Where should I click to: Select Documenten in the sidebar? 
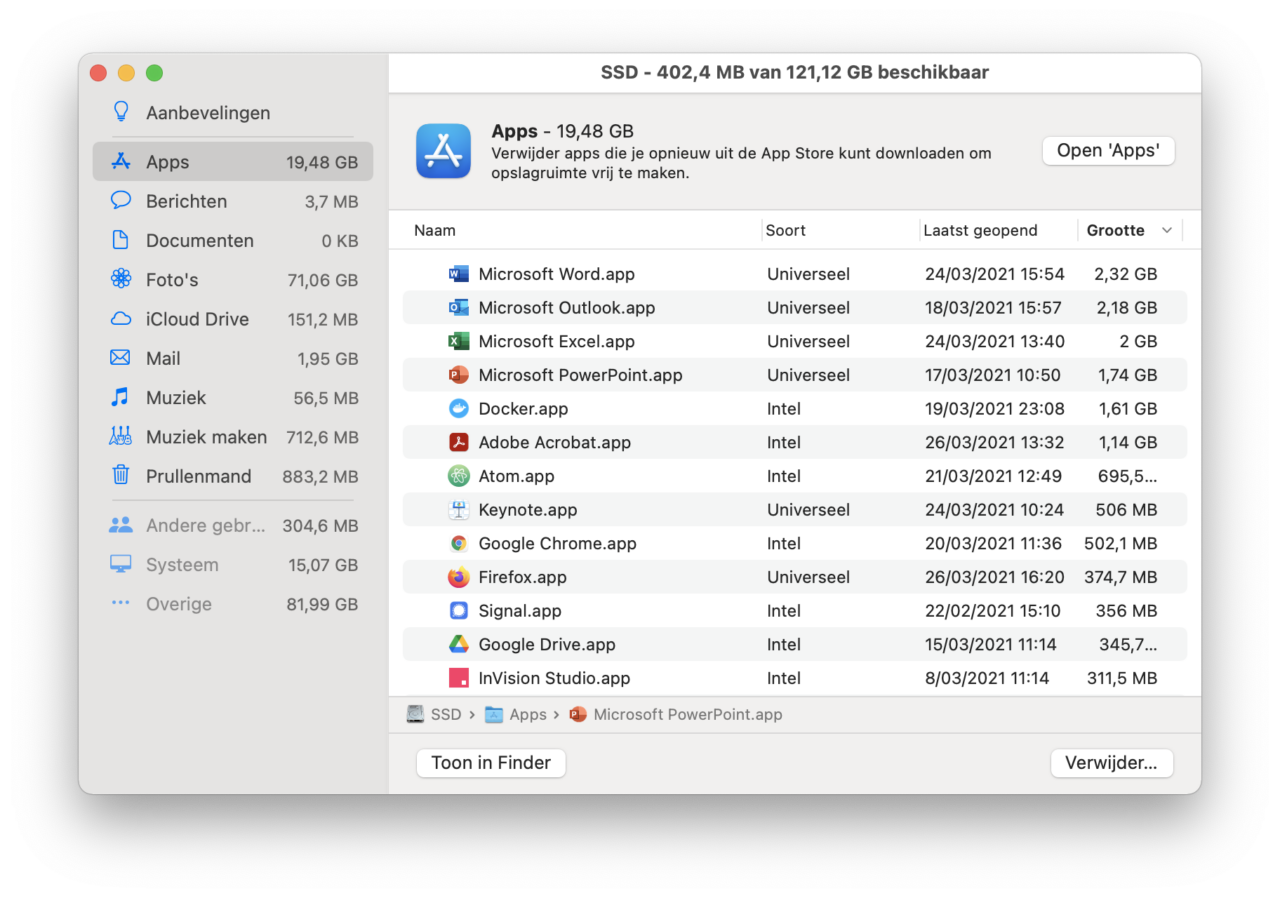click(x=232, y=240)
